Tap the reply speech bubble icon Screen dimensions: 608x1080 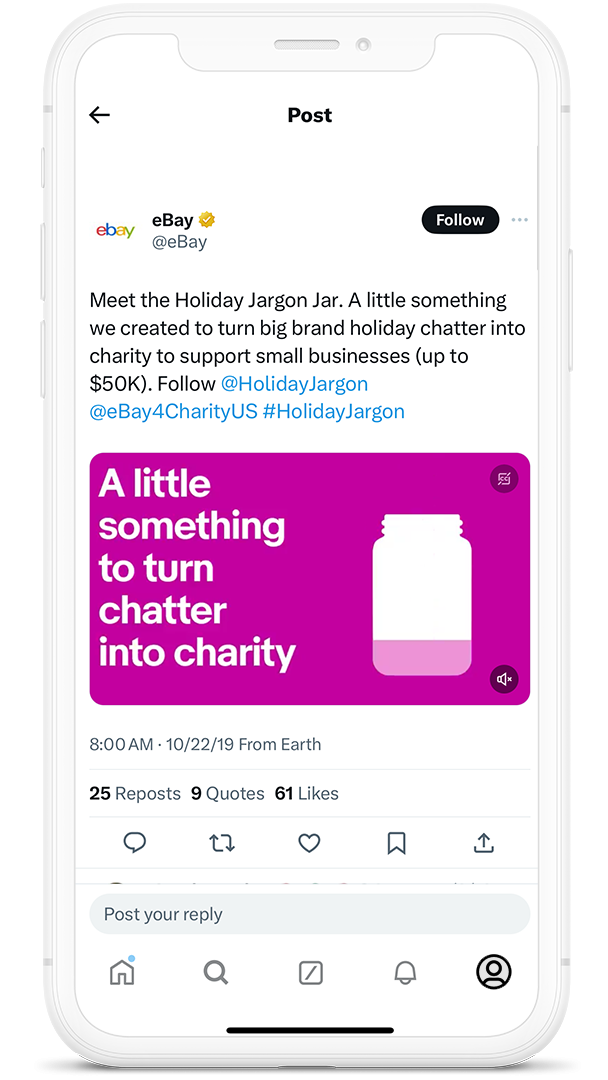click(x=135, y=842)
